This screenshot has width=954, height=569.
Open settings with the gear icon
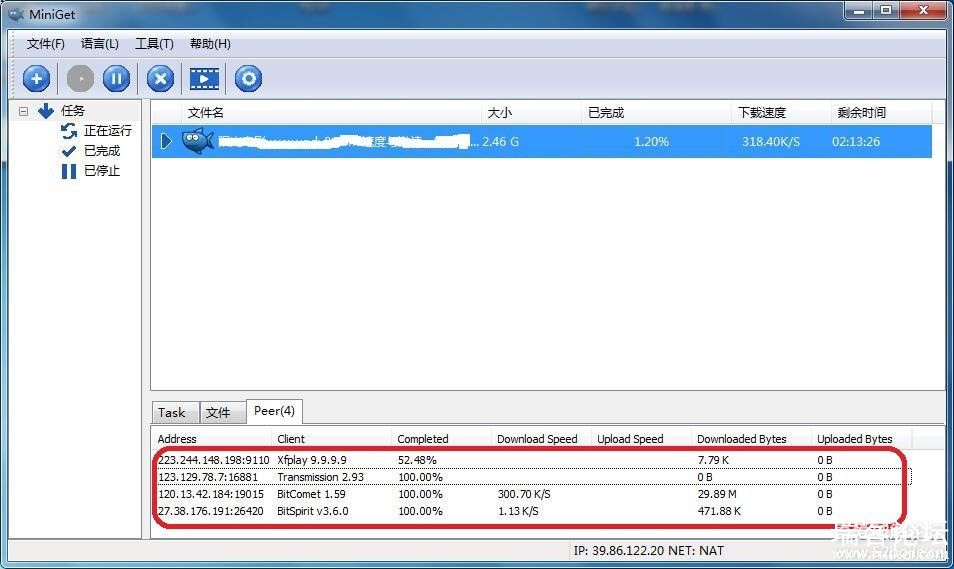click(x=248, y=79)
